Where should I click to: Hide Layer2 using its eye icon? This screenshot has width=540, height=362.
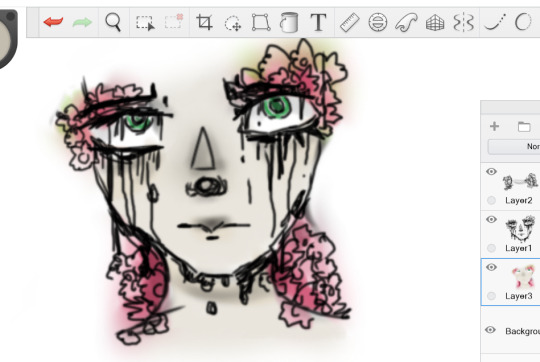tap(491, 172)
